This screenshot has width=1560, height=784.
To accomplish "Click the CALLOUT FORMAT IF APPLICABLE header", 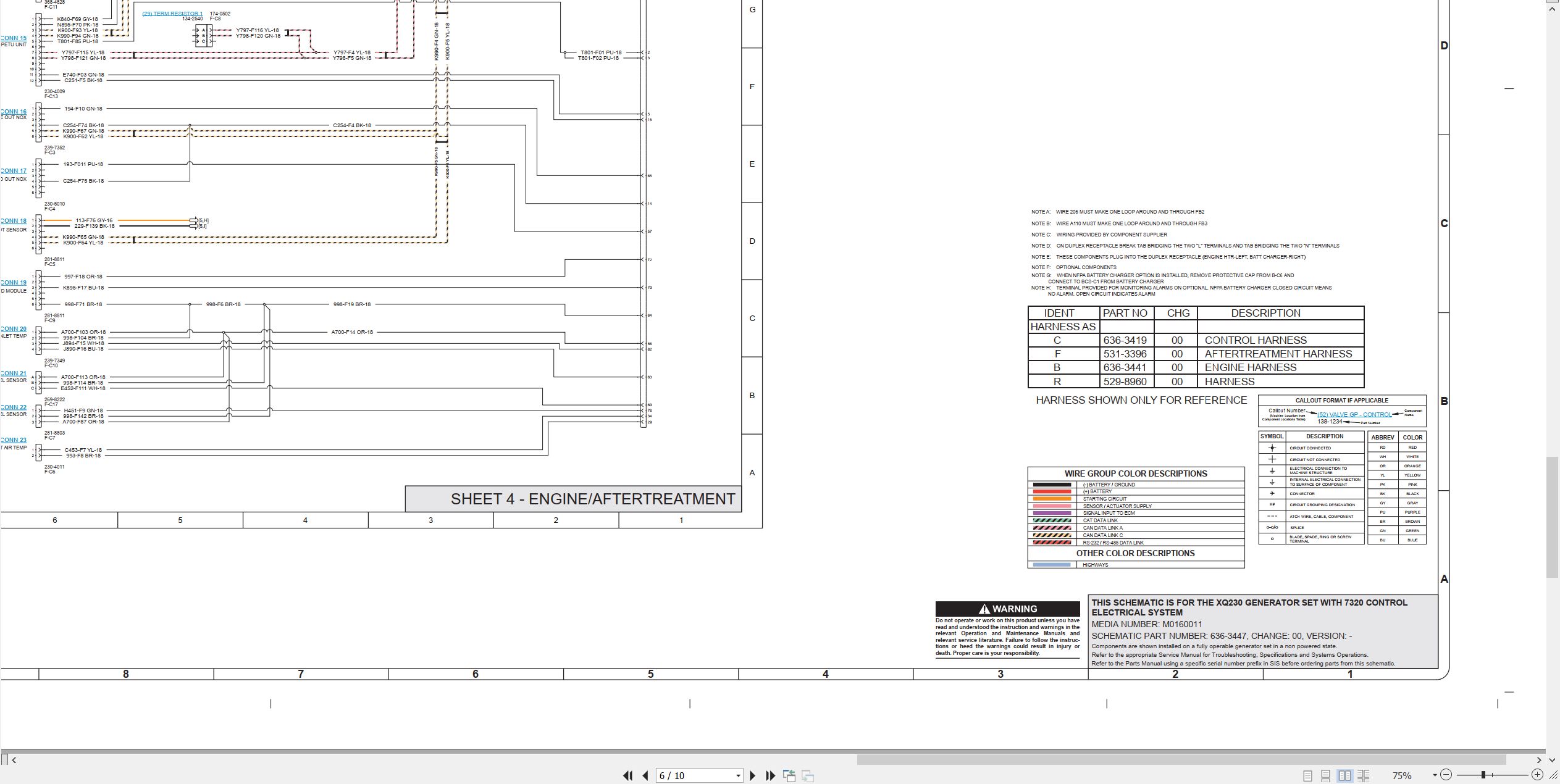I will coord(1342,401).
